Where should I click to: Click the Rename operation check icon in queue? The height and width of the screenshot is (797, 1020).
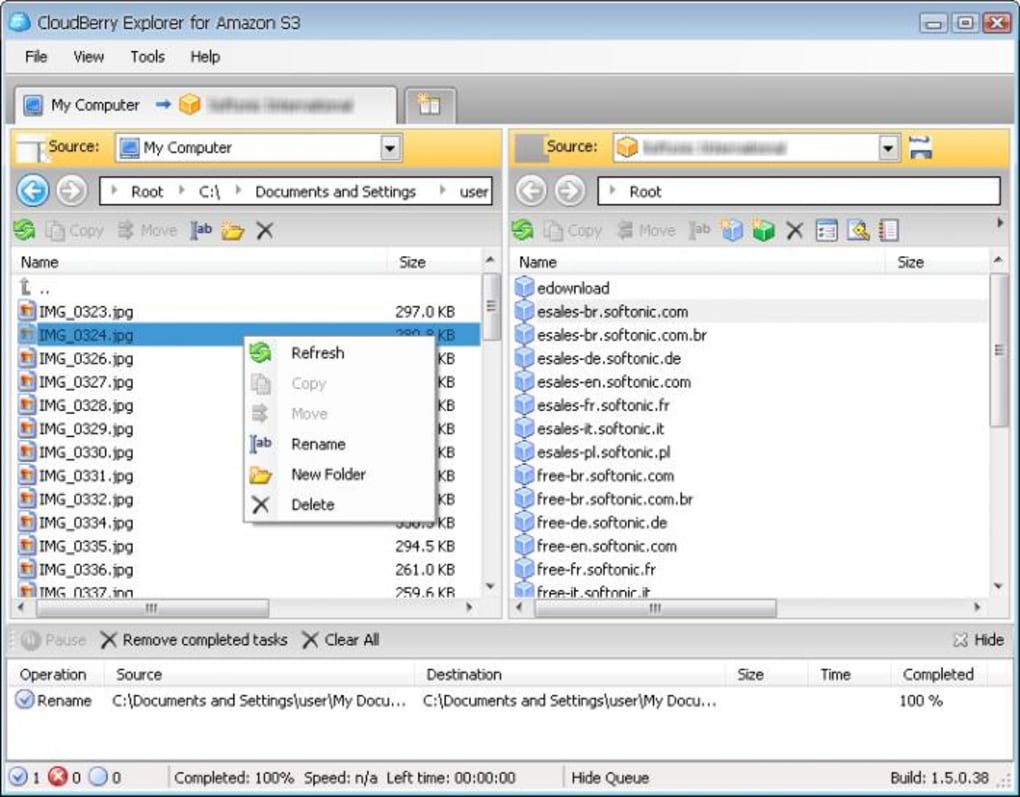click(25, 700)
